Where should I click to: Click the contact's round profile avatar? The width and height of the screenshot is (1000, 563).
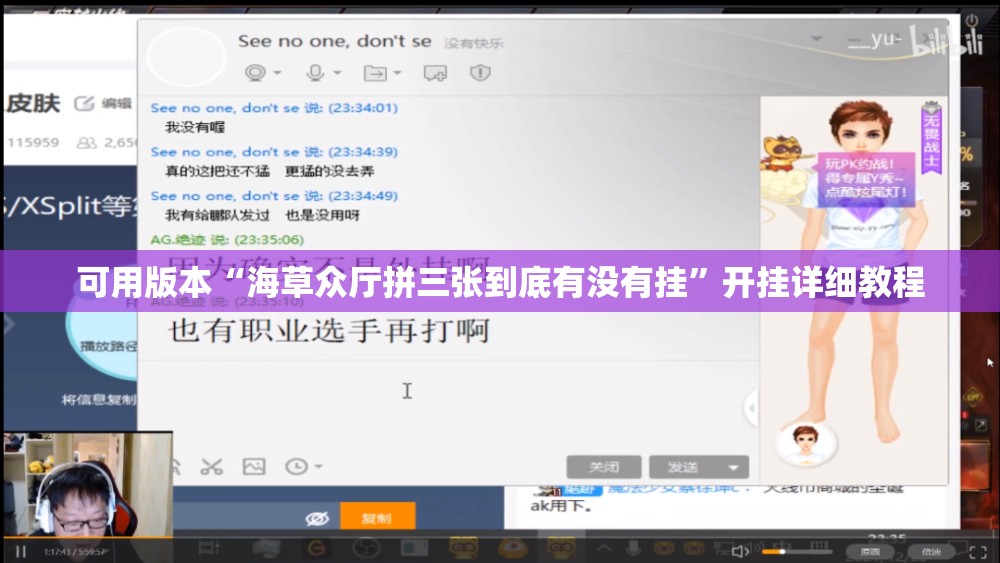[187, 57]
